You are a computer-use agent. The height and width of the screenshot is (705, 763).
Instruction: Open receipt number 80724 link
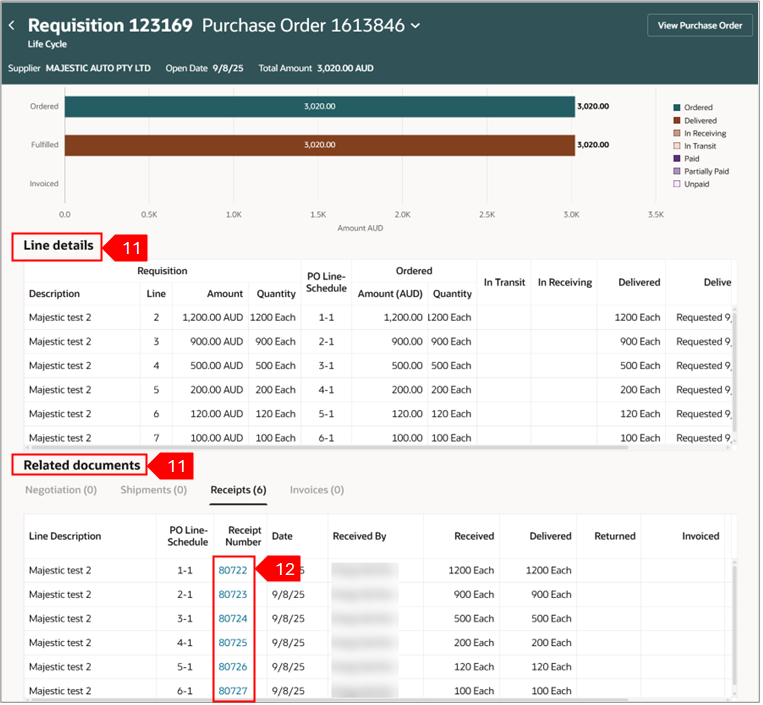(x=232, y=618)
